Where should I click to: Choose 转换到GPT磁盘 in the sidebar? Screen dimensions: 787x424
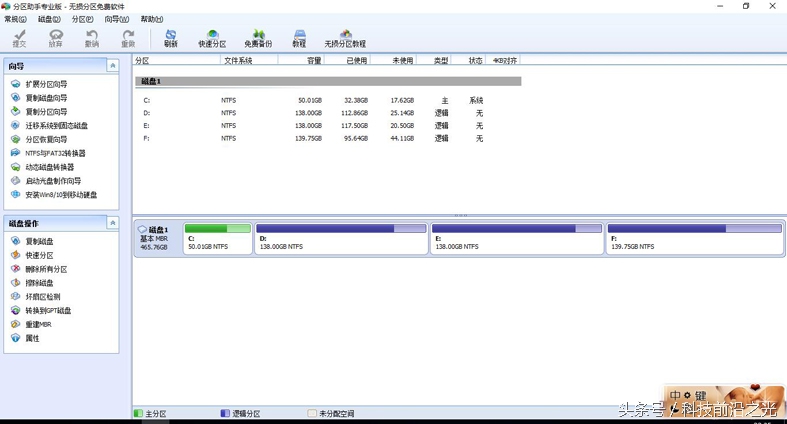48,311
